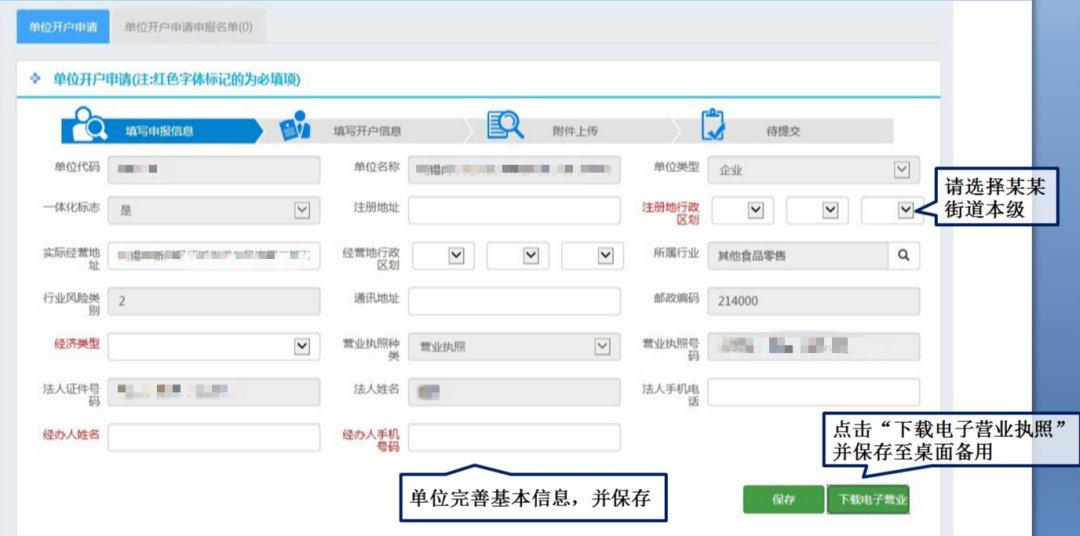Click the 所属行业 field showing 其他食品零售
The image size is (1080, 536).
tap(798, 256)
